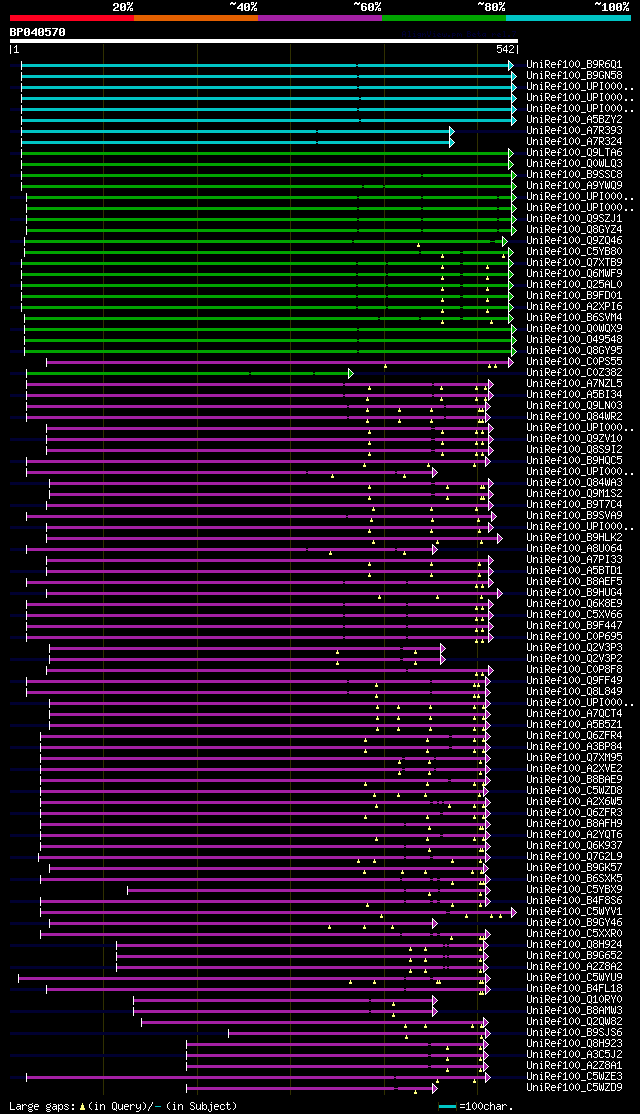This screenshot has height=1114, width=640.
Task: Pick UniRef100_C5WZD9 from the hits
Action: (575, 1088)
